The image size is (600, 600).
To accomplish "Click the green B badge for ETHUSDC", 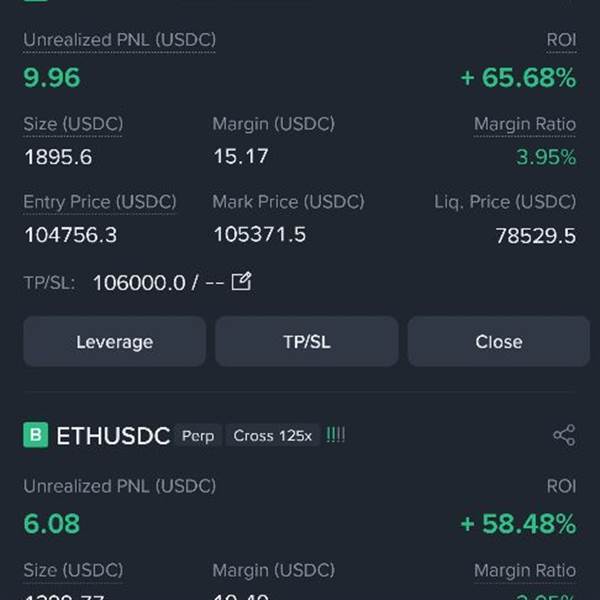I will tap(36, 435).
